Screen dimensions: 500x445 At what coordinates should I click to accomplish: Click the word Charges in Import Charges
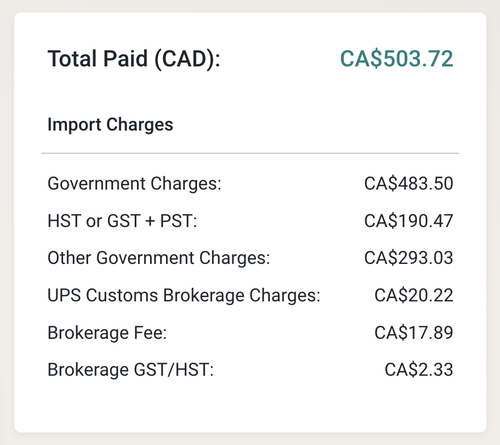click(x=140, y=125)
